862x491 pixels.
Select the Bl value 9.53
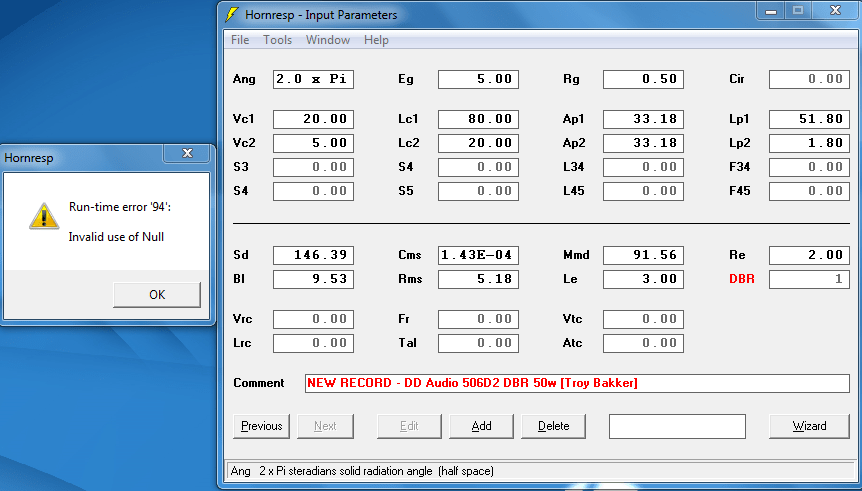click(313, 279)
